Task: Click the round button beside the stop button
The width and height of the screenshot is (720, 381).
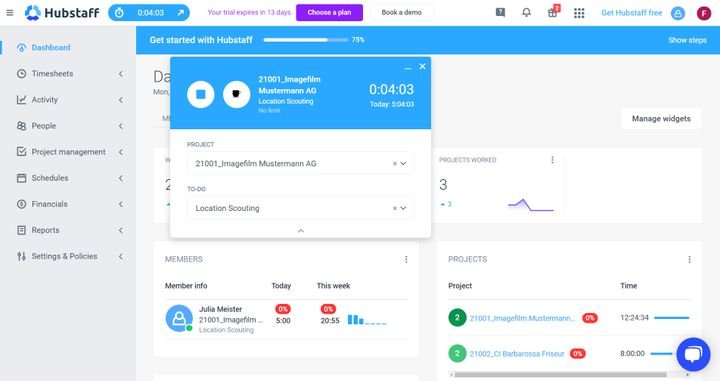Action: [x=236, y=94]
